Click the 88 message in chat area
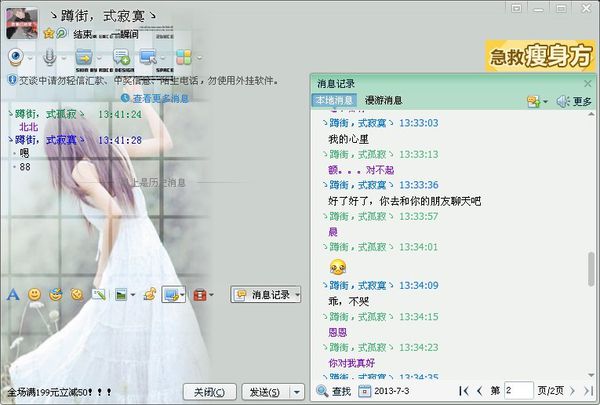The image size is (600, 405). tap(25, 167)
